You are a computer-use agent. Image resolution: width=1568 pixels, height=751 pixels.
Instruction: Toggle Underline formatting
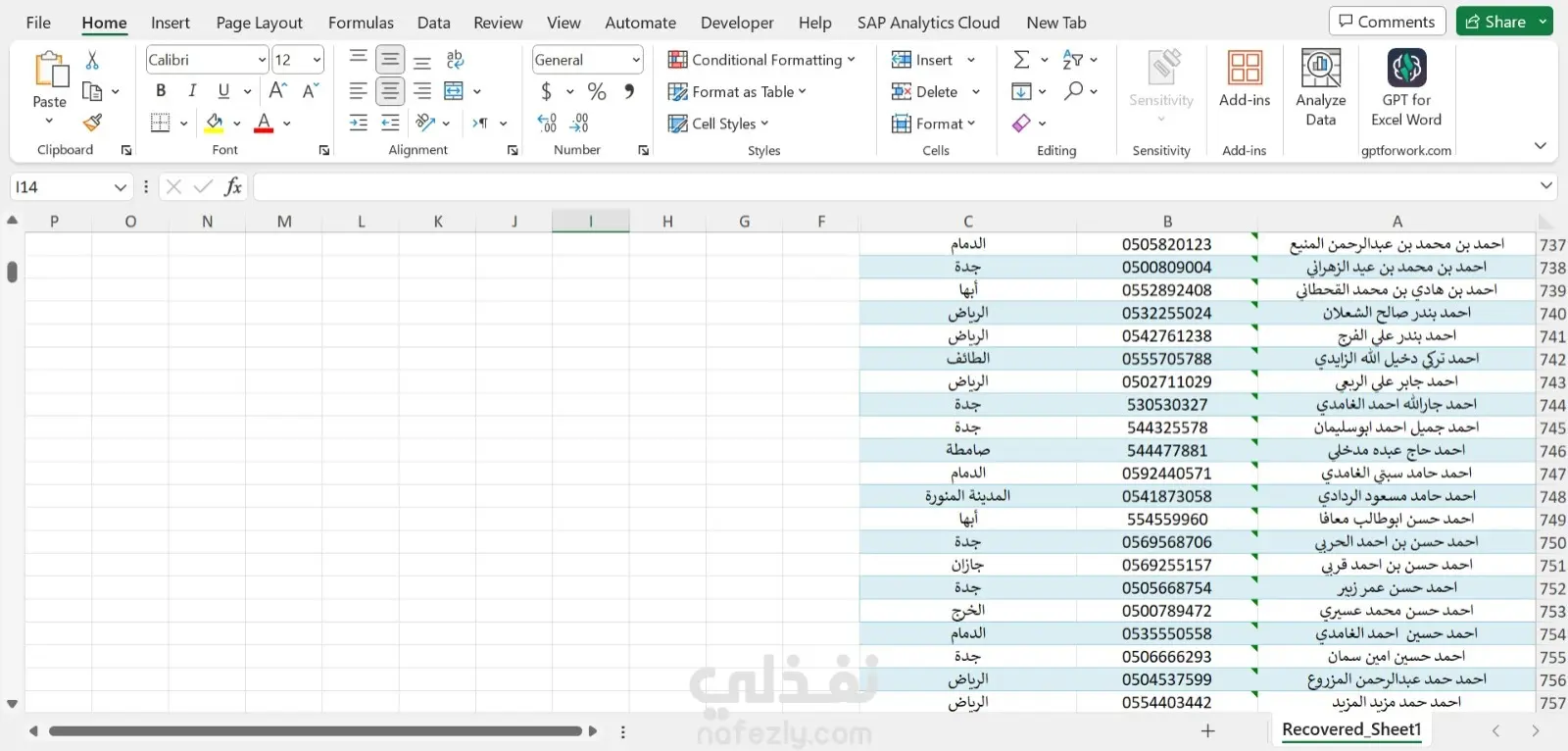223,91
